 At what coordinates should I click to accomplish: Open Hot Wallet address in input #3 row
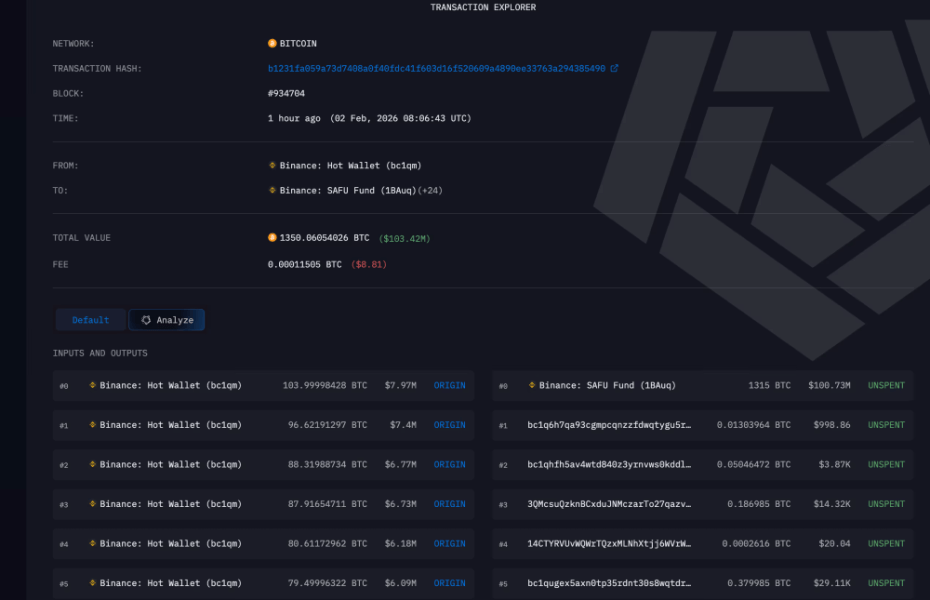pos(171,504)
